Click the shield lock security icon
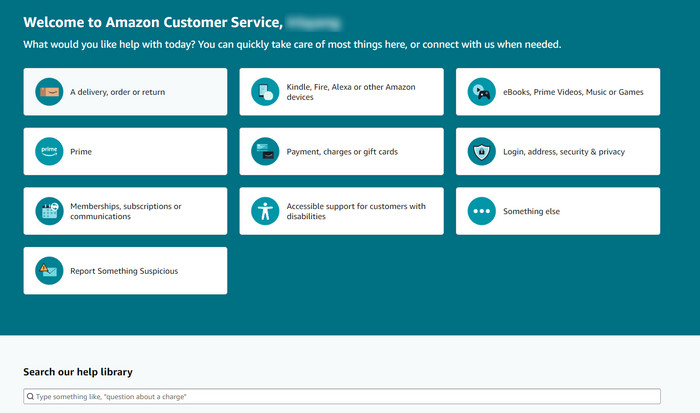700x413 pixels. pyautogui.click(x=481, y=152)
